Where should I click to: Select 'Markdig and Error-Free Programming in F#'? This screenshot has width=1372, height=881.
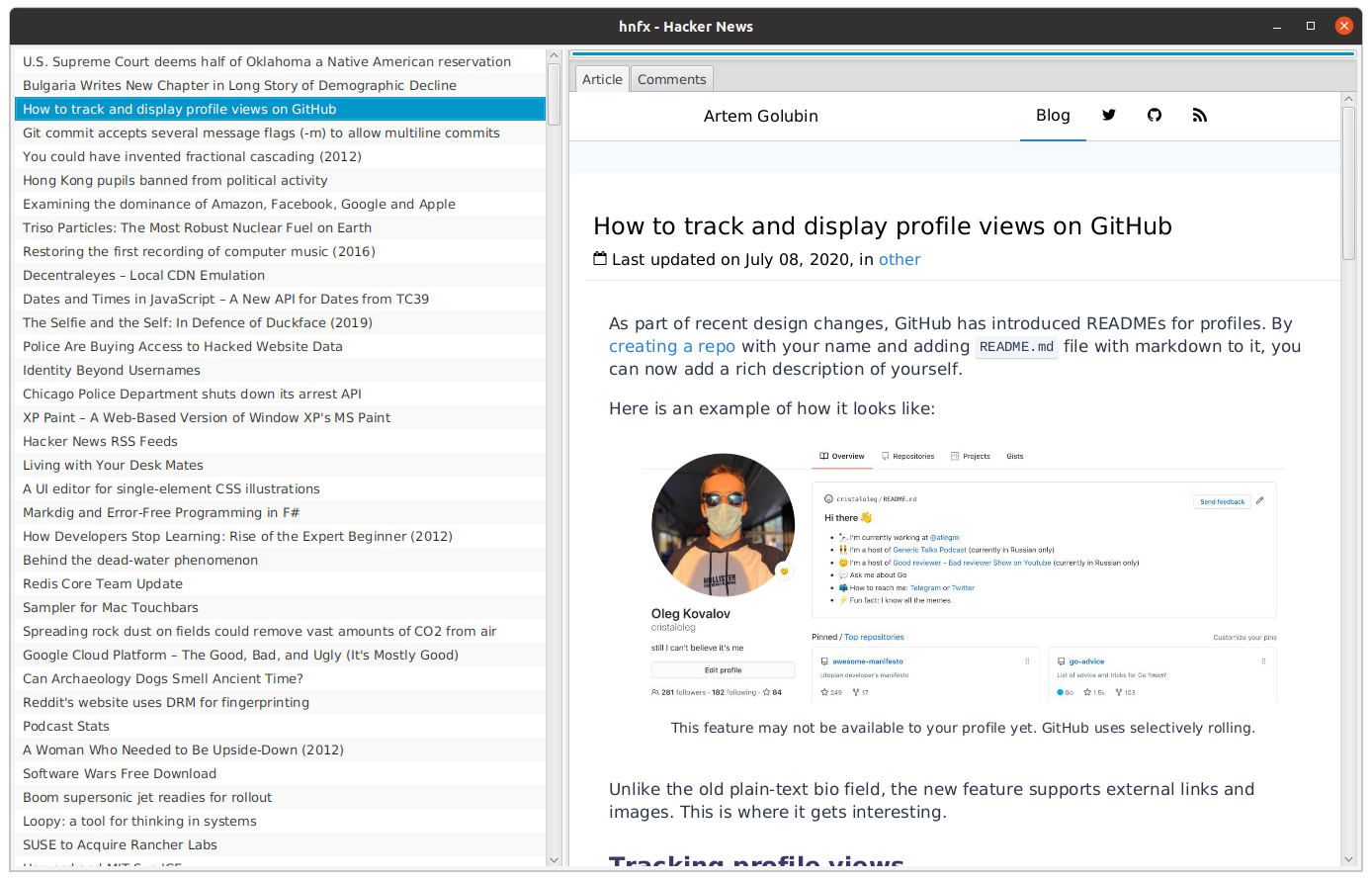tap(280, 512)
